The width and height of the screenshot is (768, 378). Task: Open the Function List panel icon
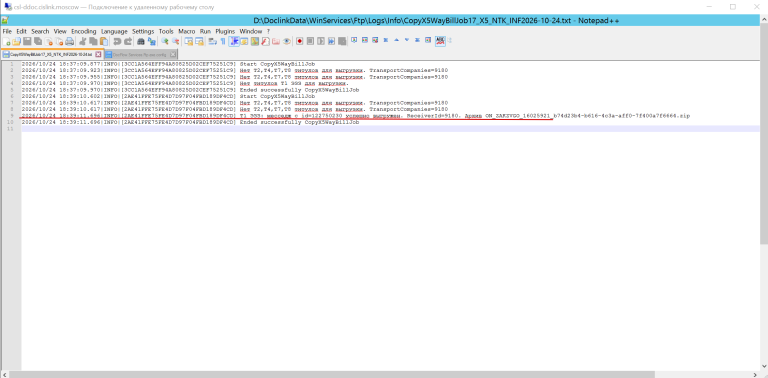coord(265,41)
